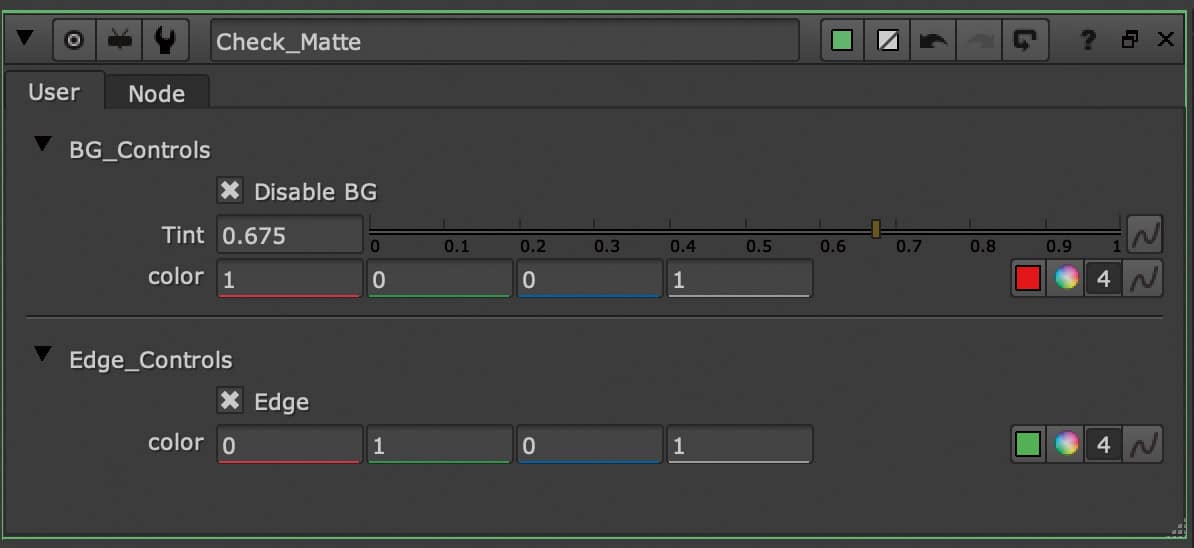
Task: Click Edge color red channel field
Action: coord(289,444)
